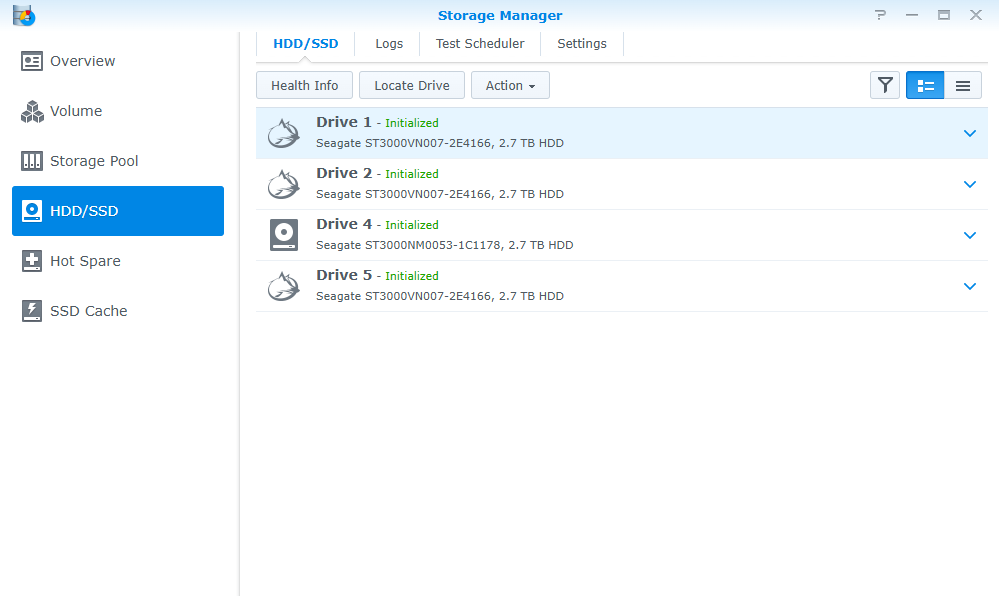Open the filter funnel icon
999x596 pixels.
coord(885,85)
